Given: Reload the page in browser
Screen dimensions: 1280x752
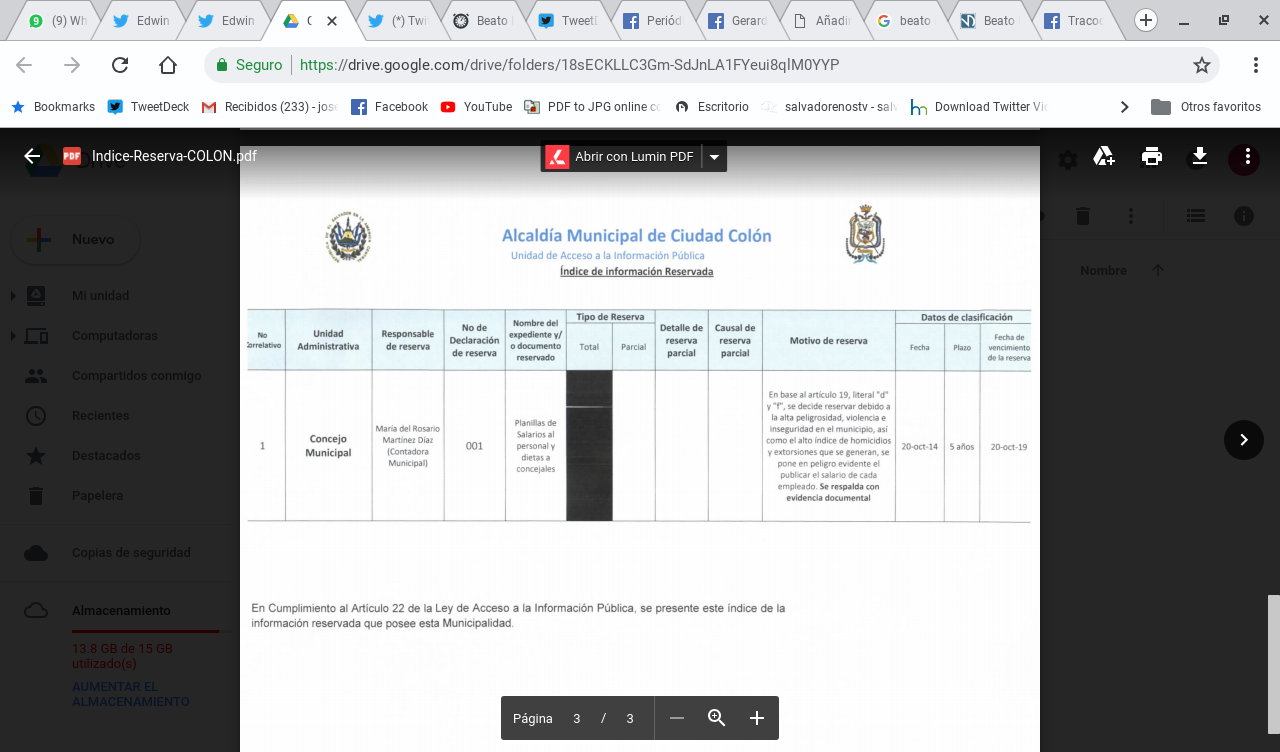Looking at the screenshot, I should click(x=120, y=65).
